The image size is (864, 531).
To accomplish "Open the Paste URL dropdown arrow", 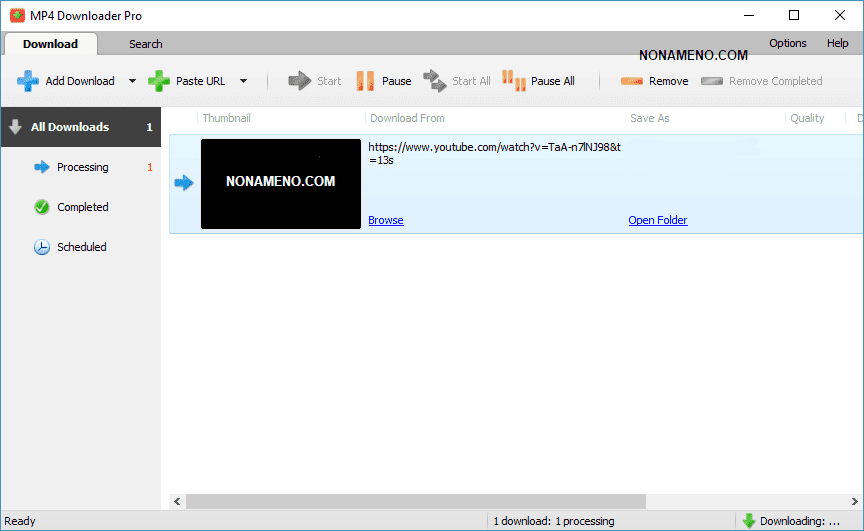I will click(243, 81).
